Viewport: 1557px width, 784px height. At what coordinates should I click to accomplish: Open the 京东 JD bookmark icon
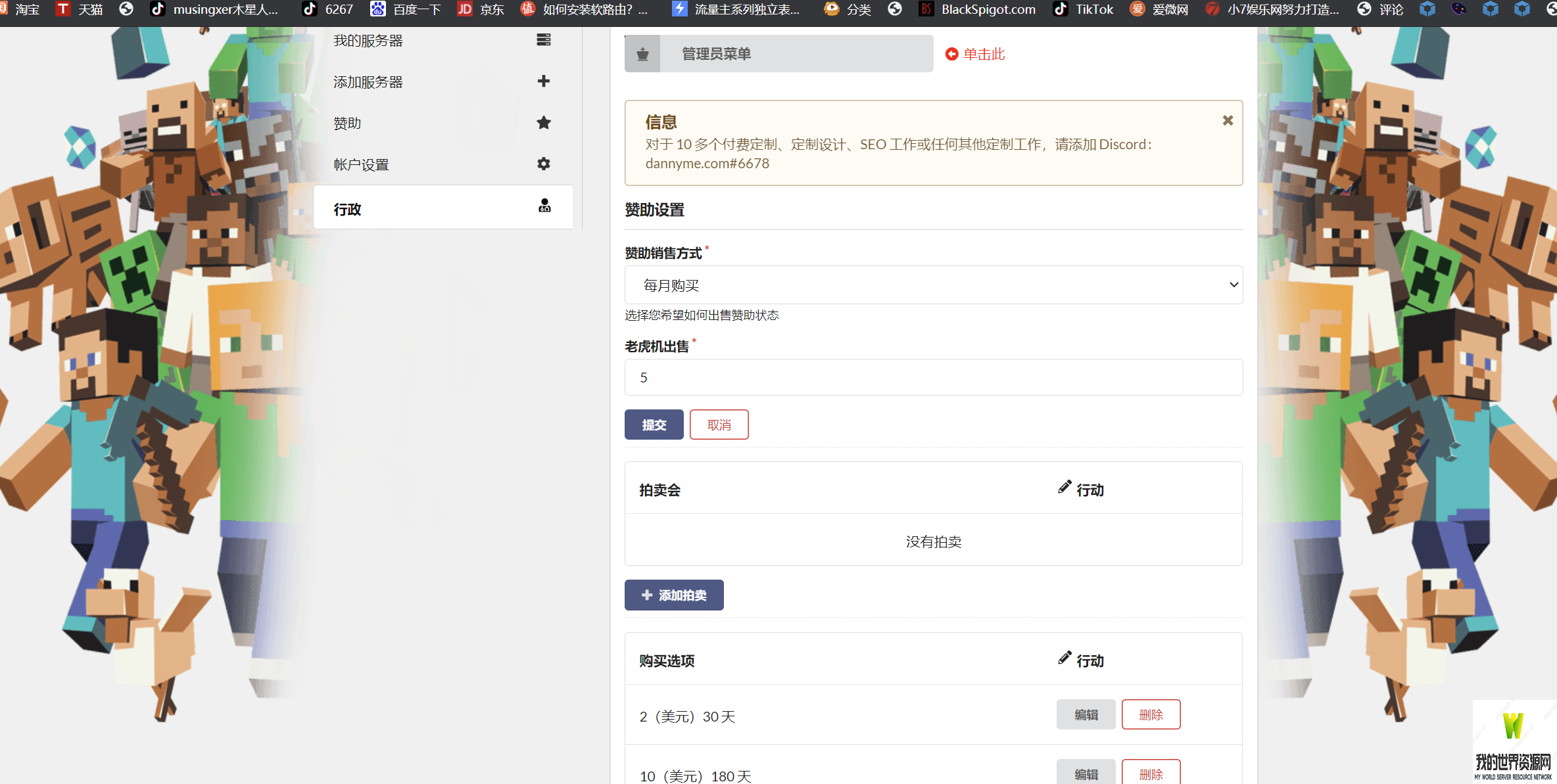tap(464, 9)
